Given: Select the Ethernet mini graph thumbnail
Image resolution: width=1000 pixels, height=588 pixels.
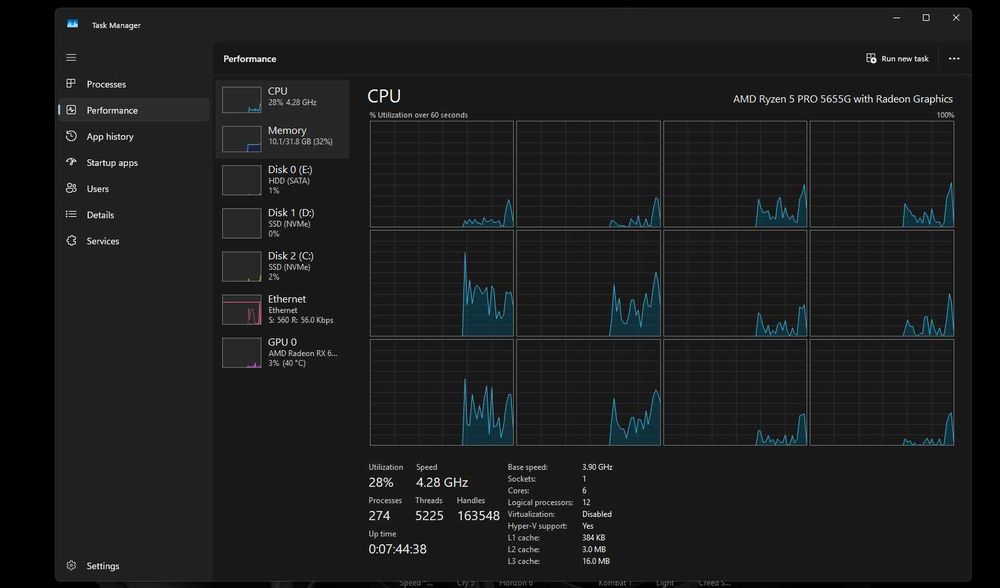Looking at the screenshot, I should 241,309.
